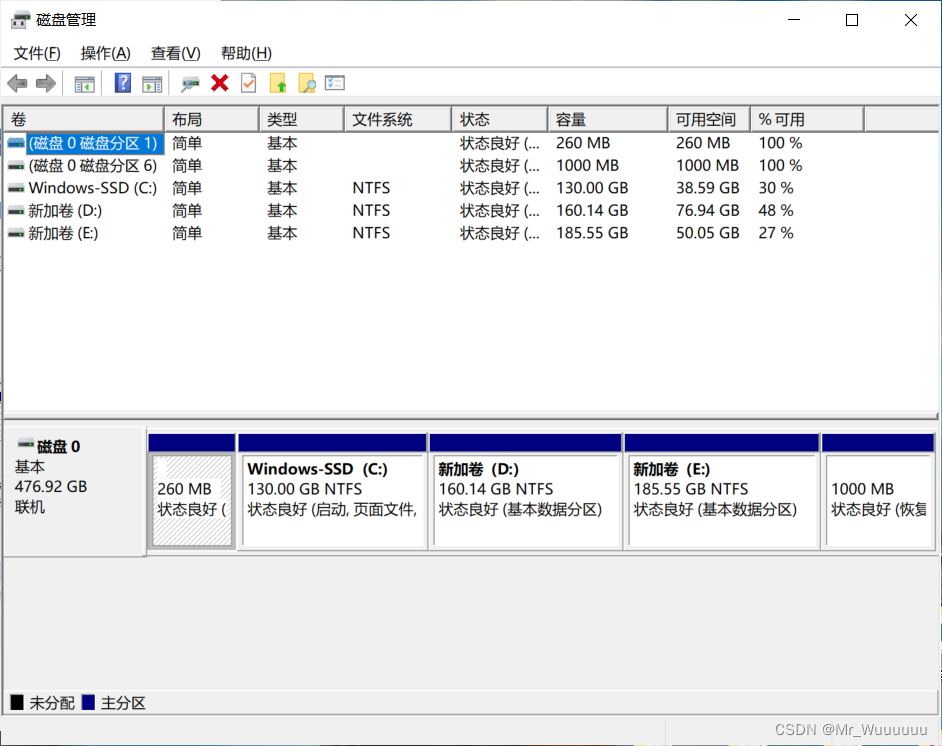
Task: Click the folder with magnifier icon
Action: (x=306, y=83)
